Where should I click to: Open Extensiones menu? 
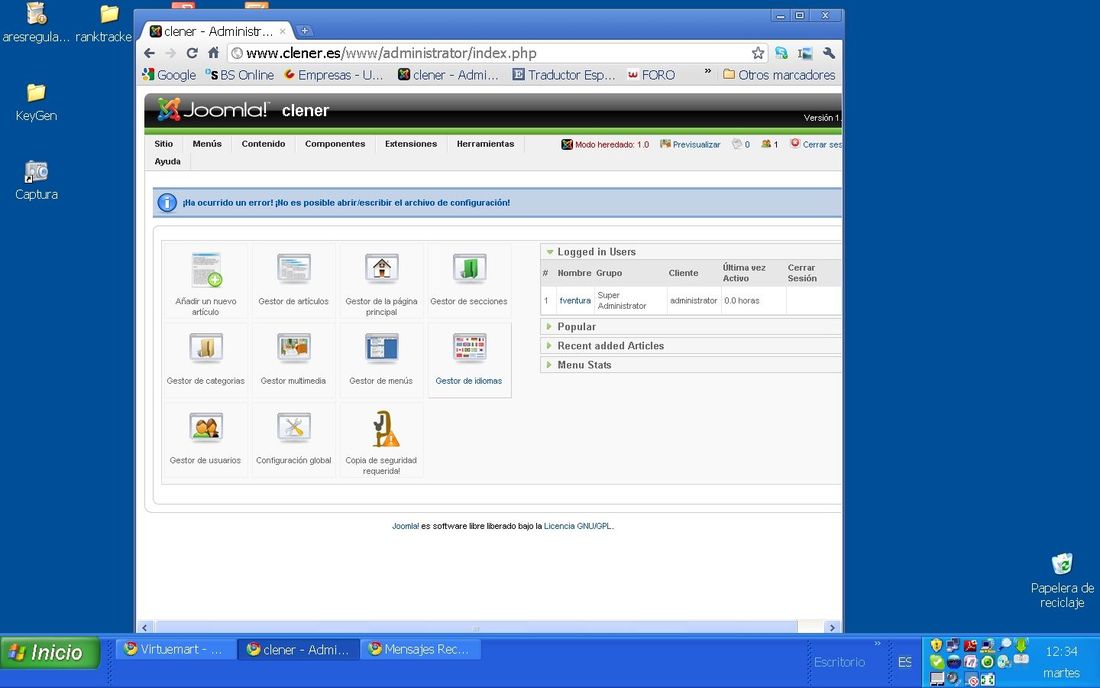pyautogui.click(x=410, y=144)
